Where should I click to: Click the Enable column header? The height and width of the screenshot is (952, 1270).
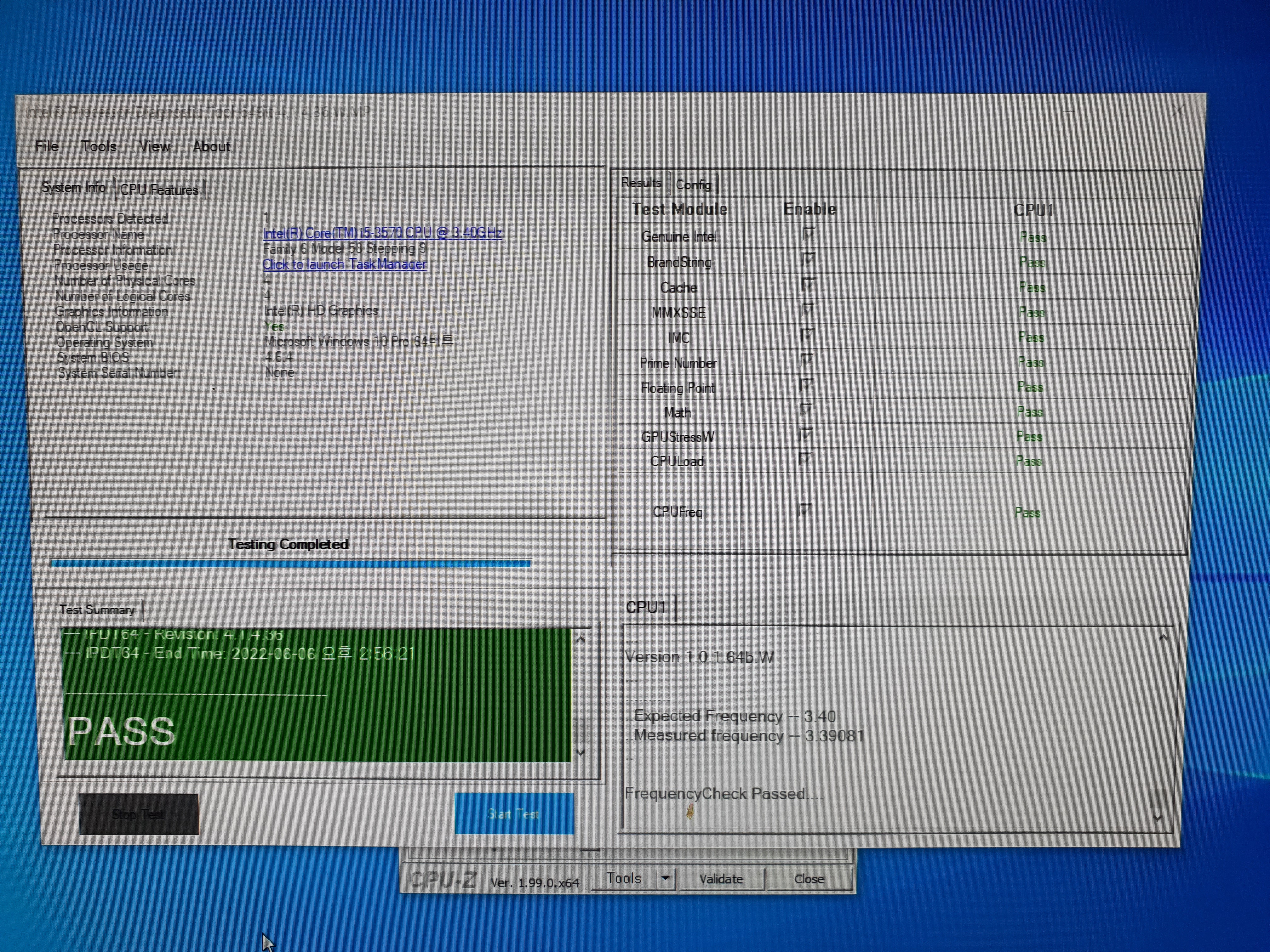[809, 209]
